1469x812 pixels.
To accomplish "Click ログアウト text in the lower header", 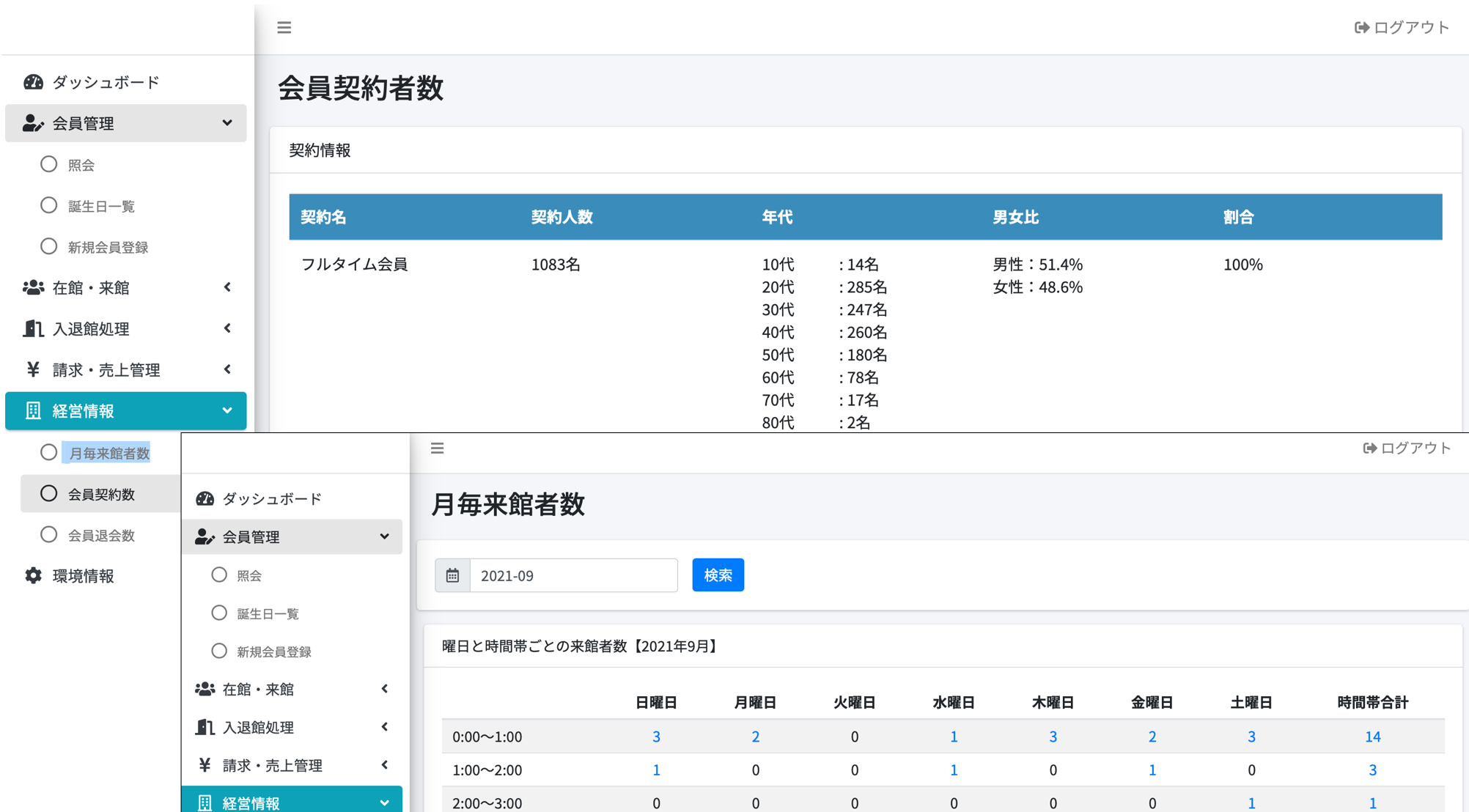I will [x=1415, y=448].
